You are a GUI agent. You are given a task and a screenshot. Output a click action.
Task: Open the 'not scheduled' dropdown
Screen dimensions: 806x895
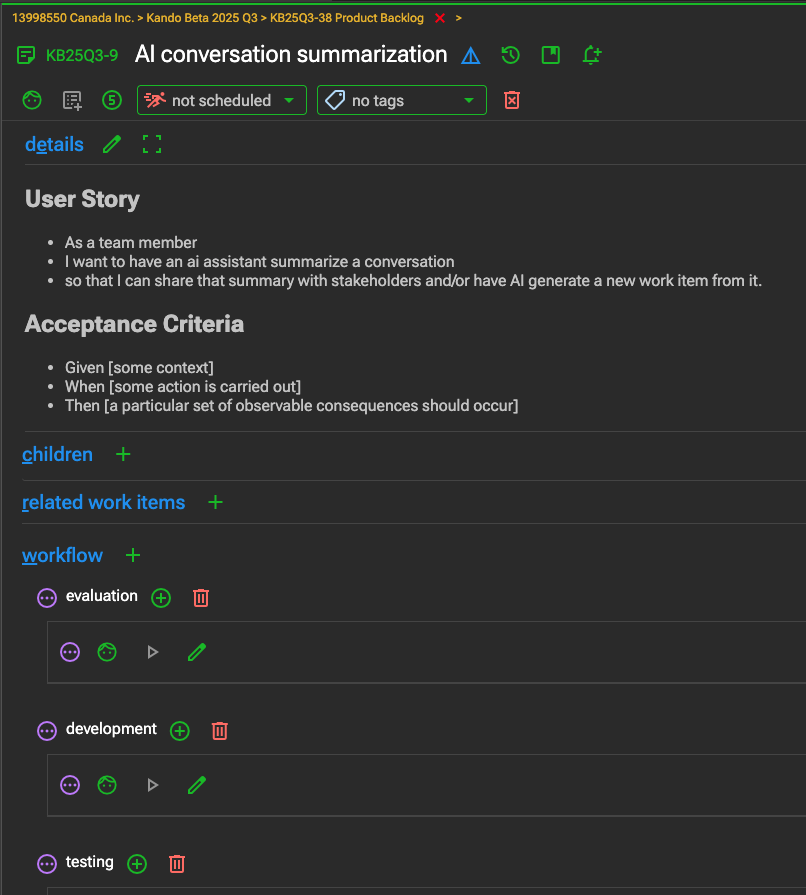tap(222, 100)
